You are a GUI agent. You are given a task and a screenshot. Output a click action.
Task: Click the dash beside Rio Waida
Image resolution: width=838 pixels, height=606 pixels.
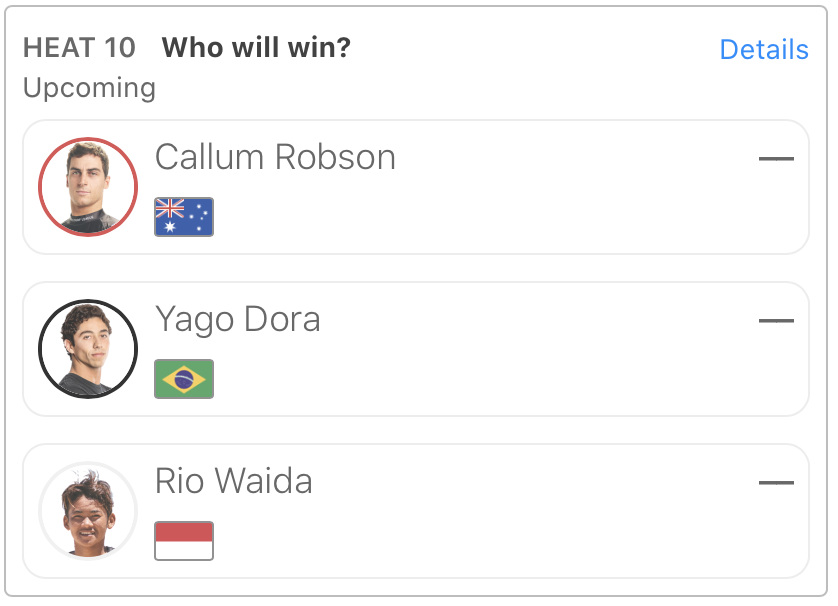(776, 483)
